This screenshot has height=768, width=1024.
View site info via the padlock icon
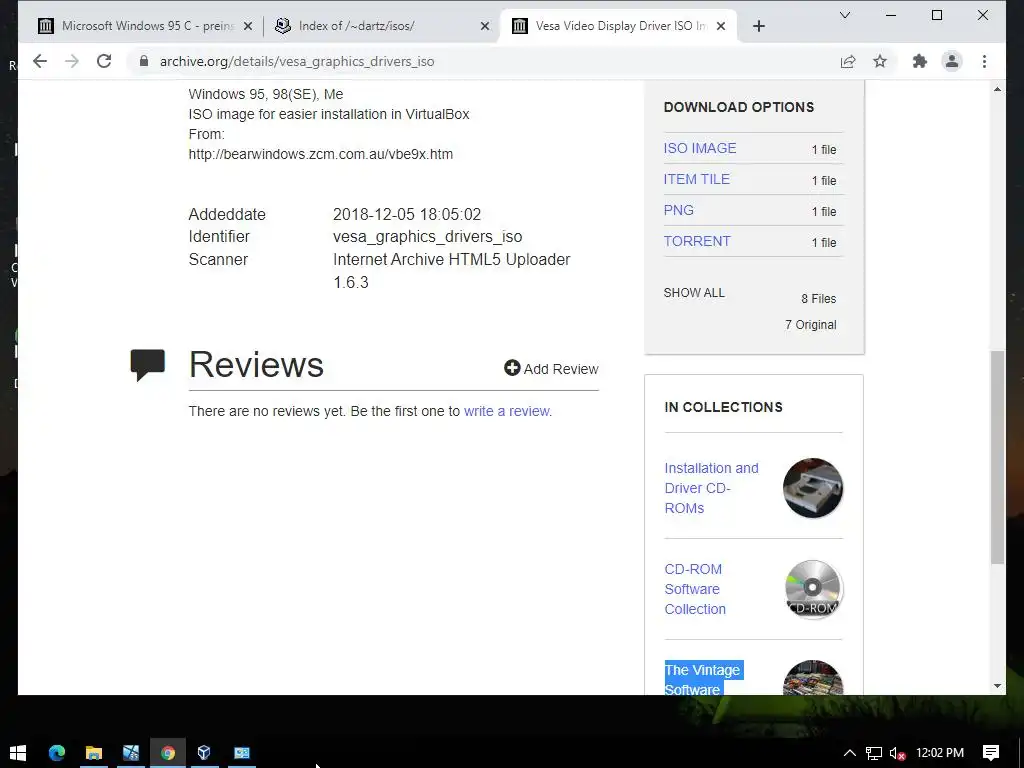click(144, 61)
